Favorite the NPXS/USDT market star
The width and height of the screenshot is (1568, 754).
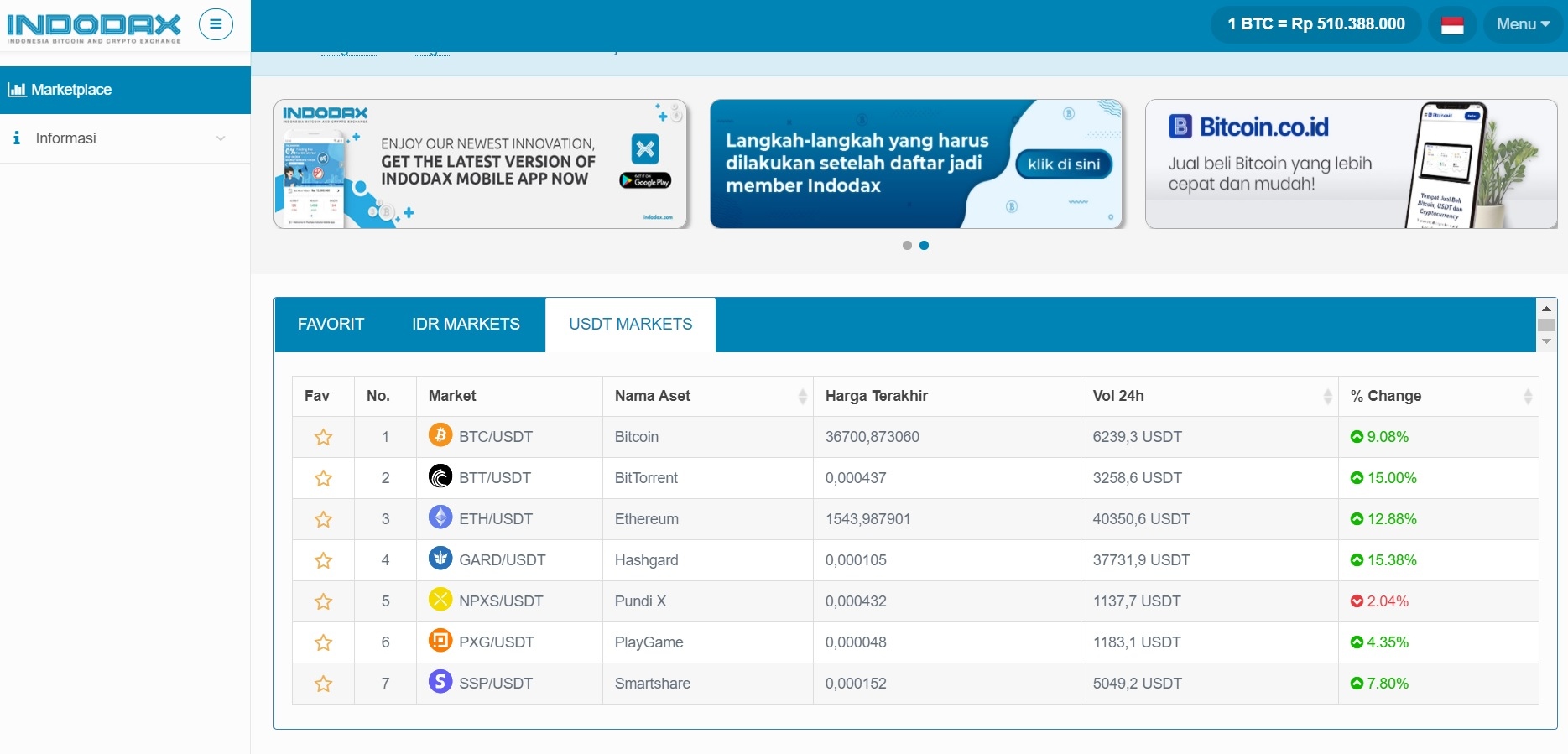[323, 601]
